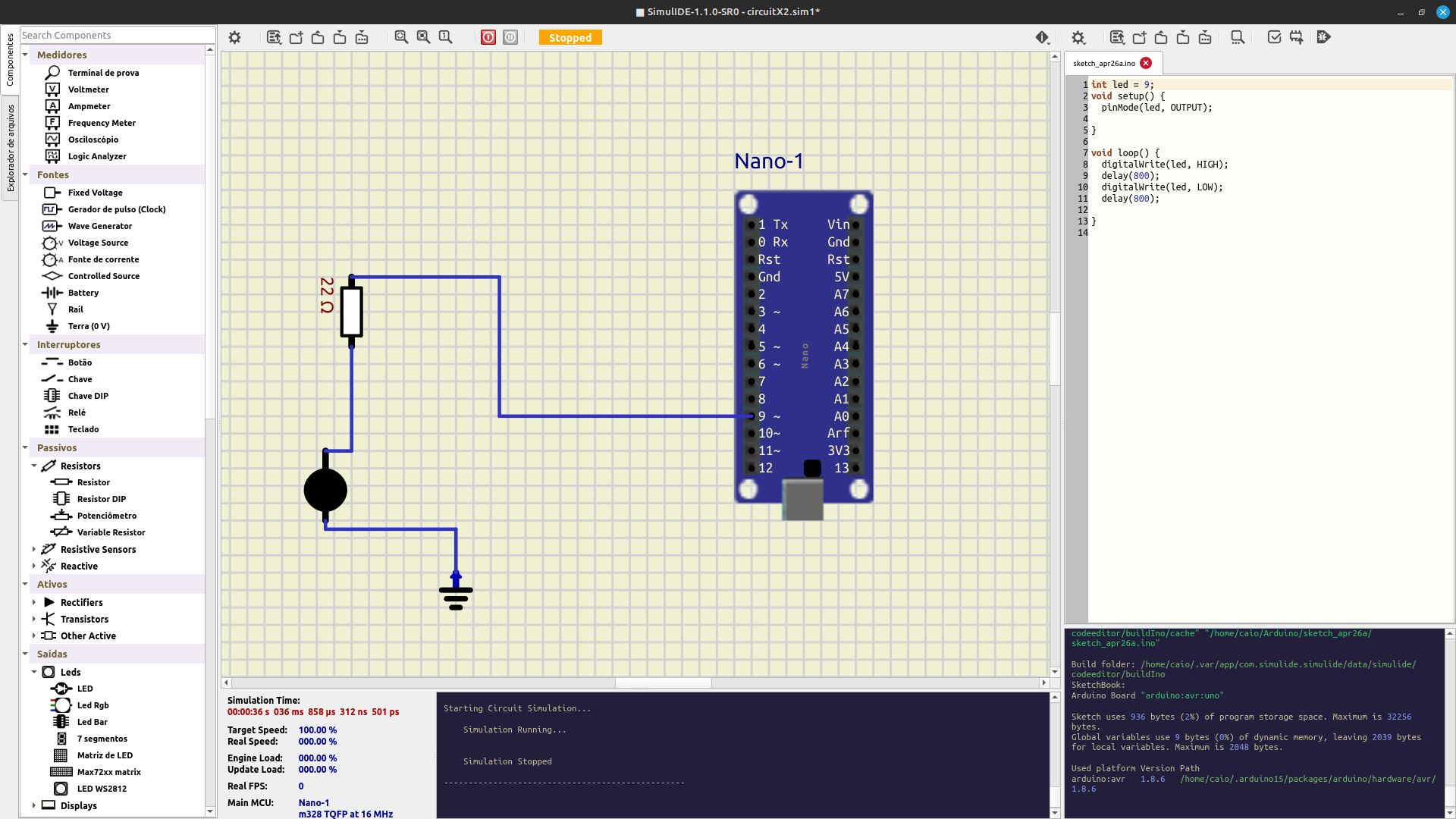1456x819 pixels.
Task: Click the circuit recent files icon
Action: pos(274,37)
